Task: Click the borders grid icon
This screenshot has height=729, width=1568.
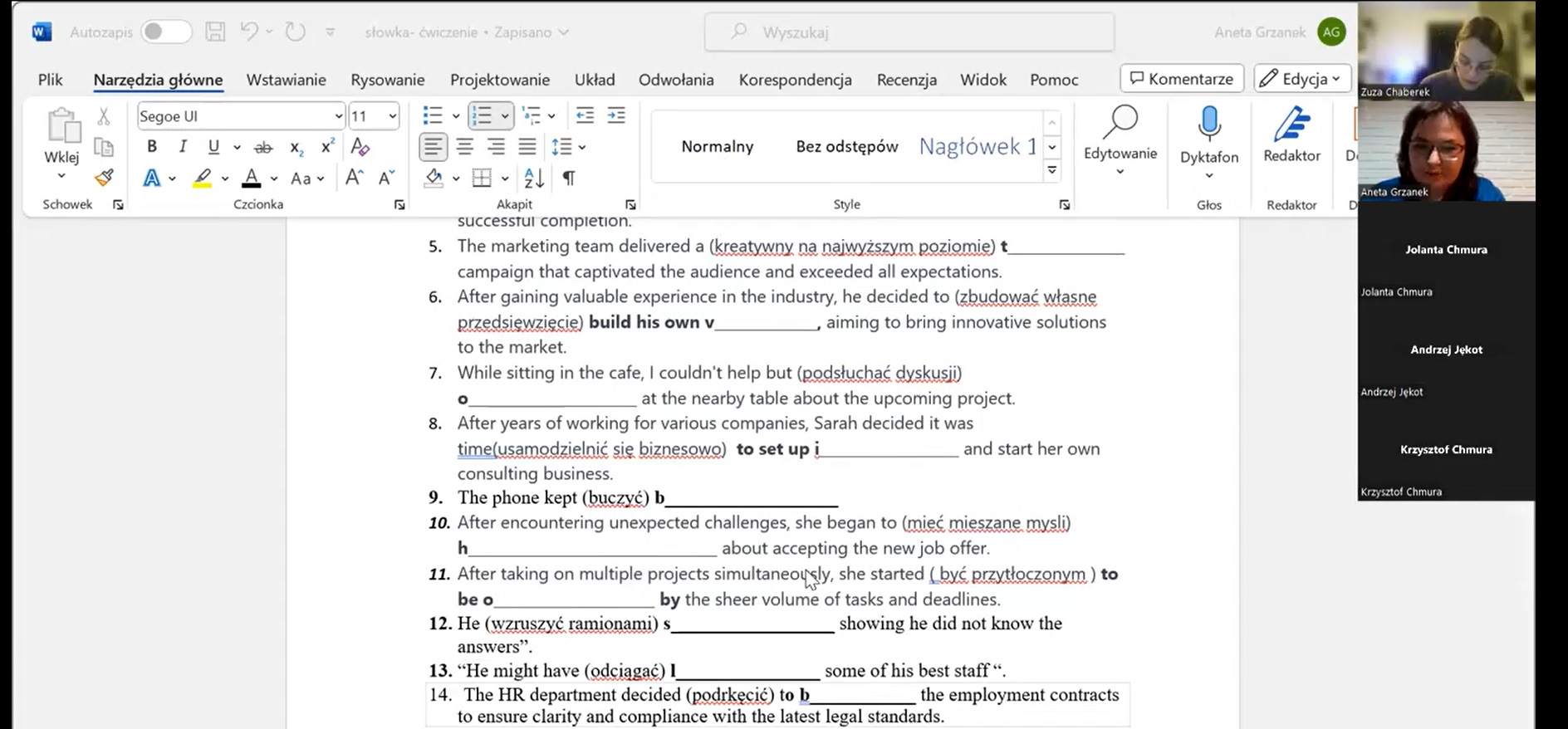Action: pyautogui.click(x=482, y=178)
